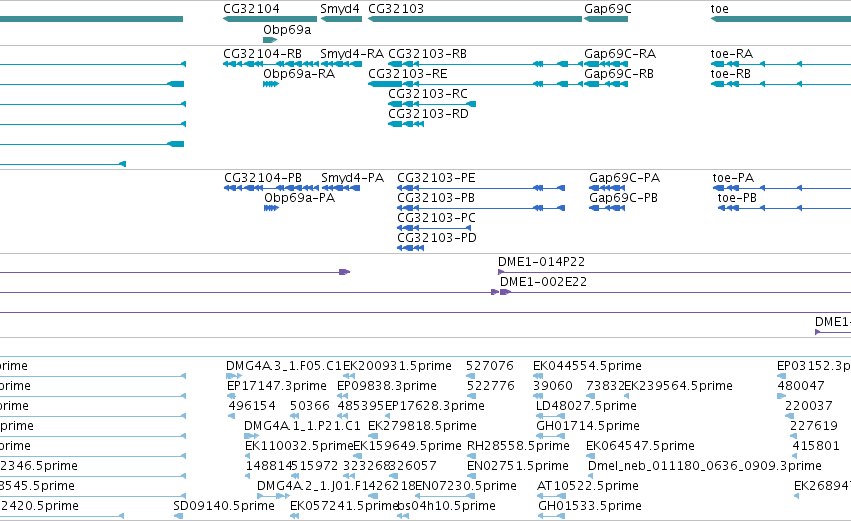Image resolution: width=851 pixels, height=521 pixels.
Task: Select EST label 220037
Action: tap(808, 406)
